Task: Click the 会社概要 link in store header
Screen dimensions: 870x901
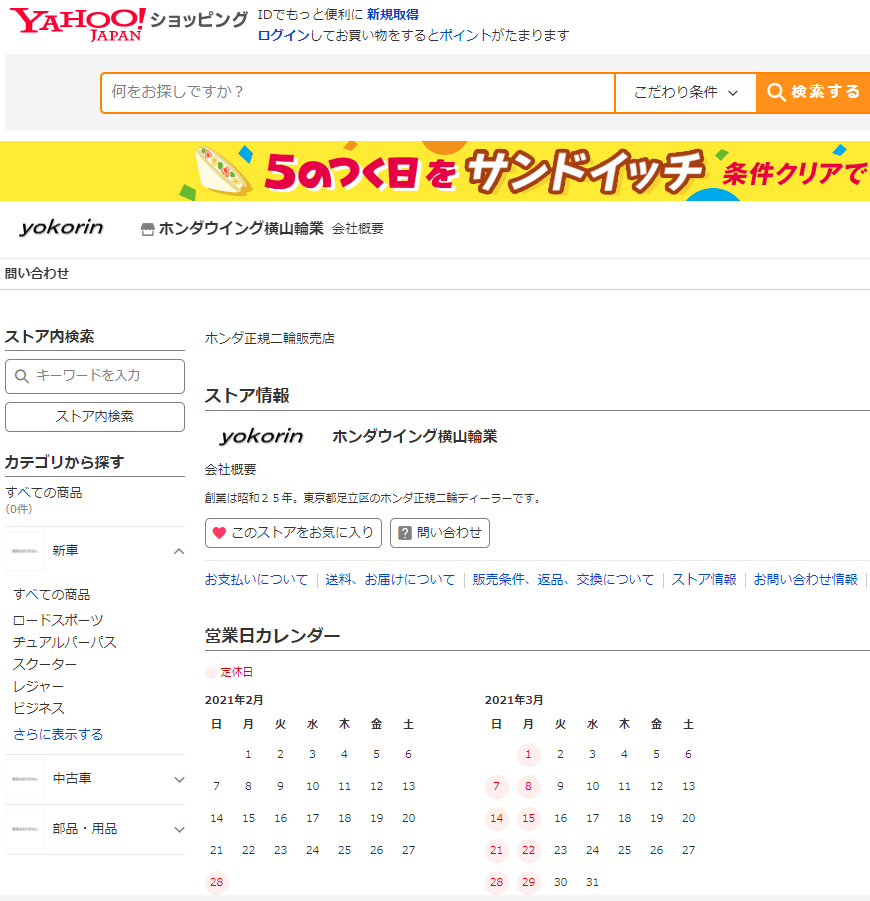Action: [357, 229]
